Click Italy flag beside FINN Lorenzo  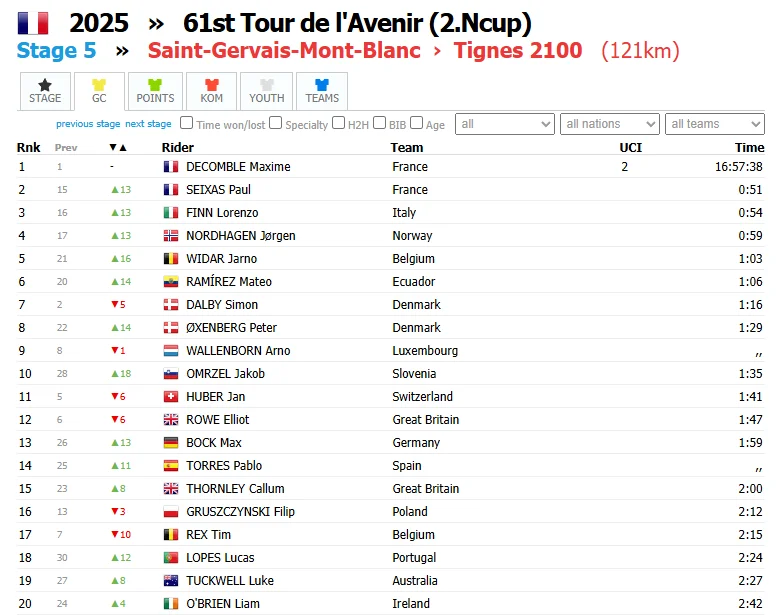[171, 213]
